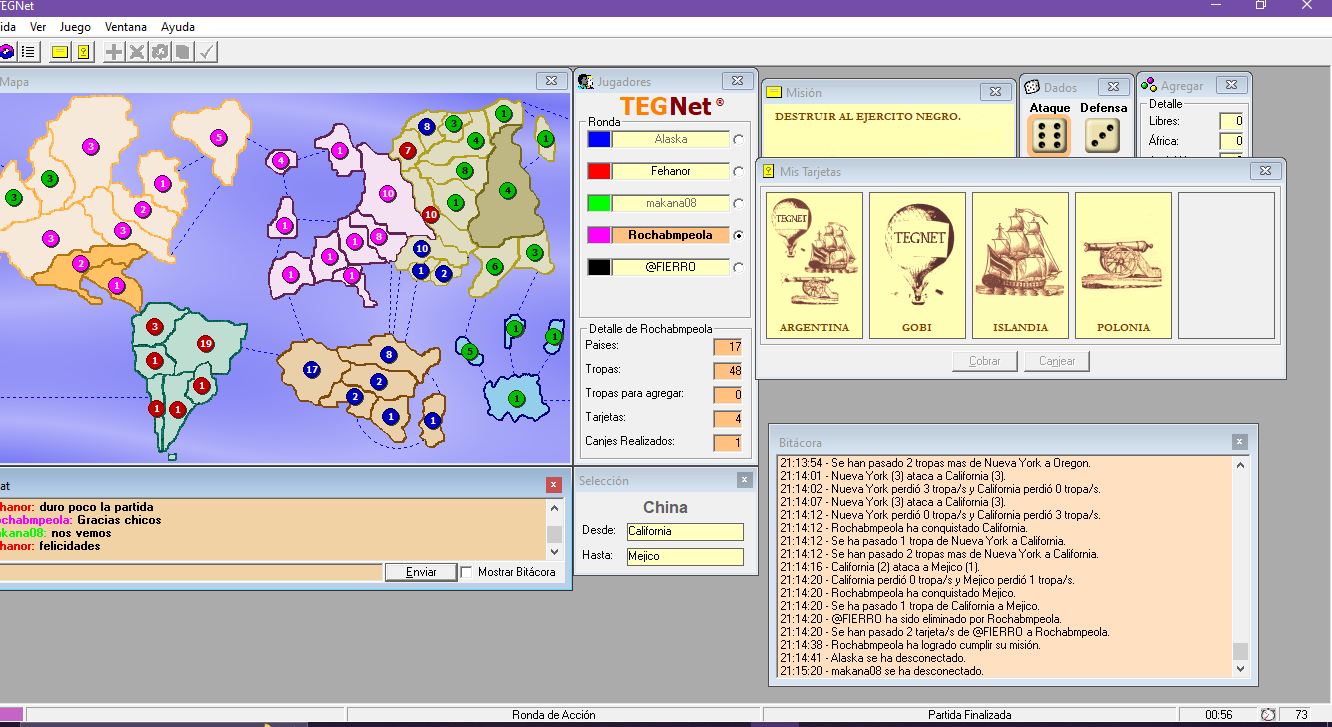Screen dimensions: 1332x727
Task: Close the Selección panel
Action: [x=744, y=480]
